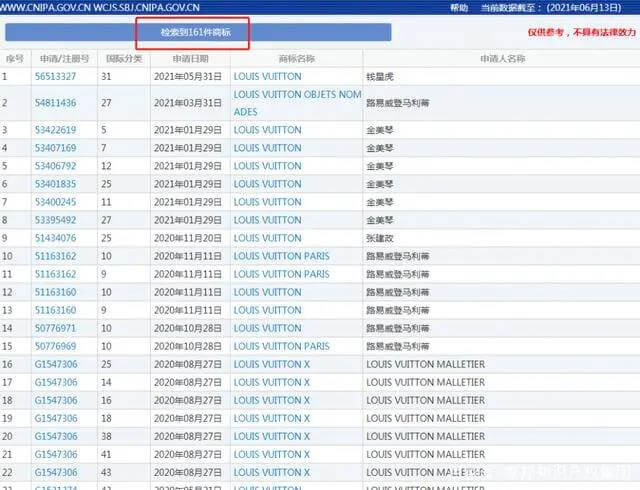Open registration number 53400245
Screen dimensions: 640x490
(56, 202)
